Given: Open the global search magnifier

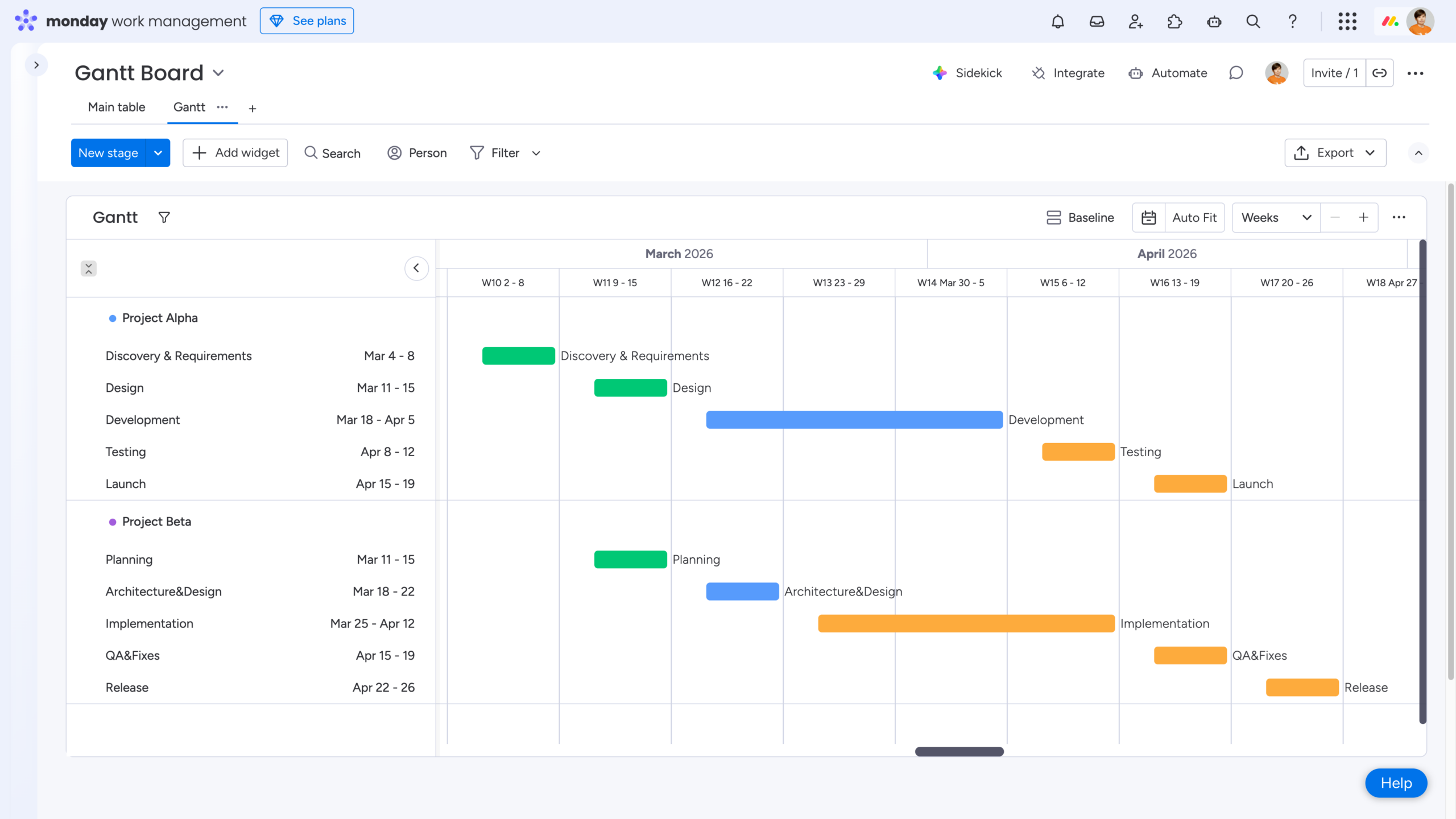Looking at the screenshot, I should point(1253,21).
